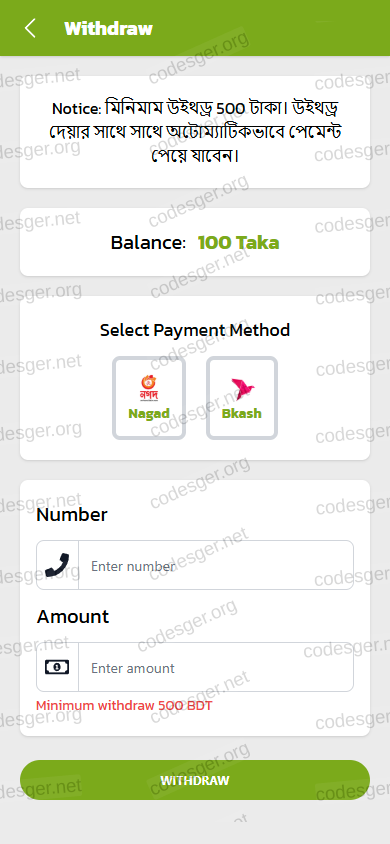390x844 pixels.
Task: Click the green Bkash label text
Action: pyautogui.click(x=242, y=413)
